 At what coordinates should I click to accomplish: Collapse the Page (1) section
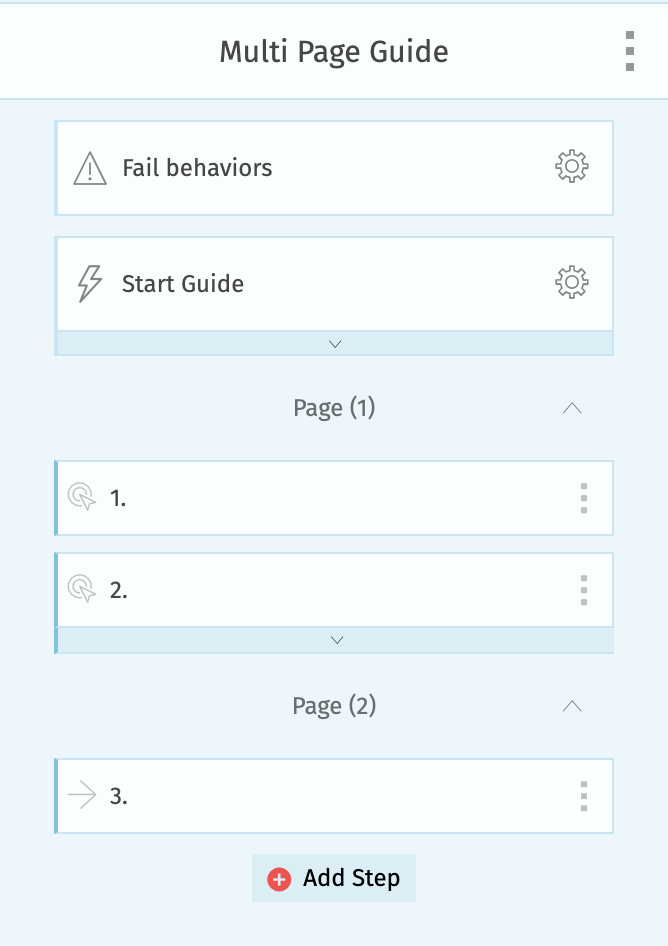[x=572, y=408]
